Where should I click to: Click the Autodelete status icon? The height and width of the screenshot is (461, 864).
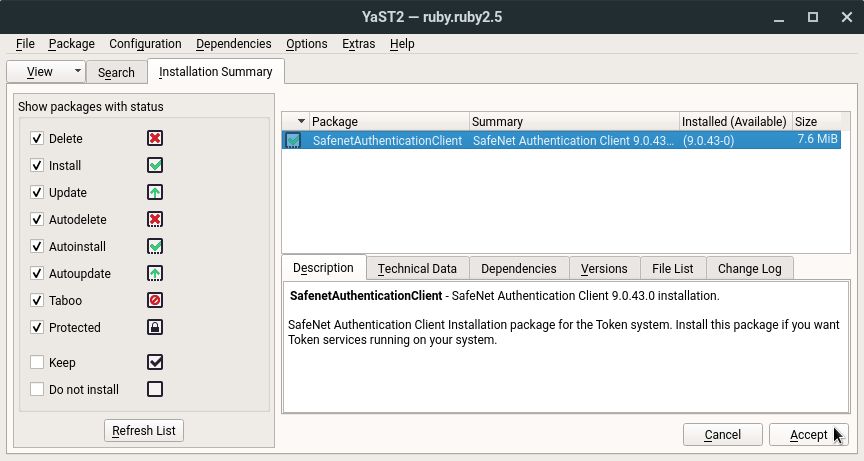click(x=155, y=219)
